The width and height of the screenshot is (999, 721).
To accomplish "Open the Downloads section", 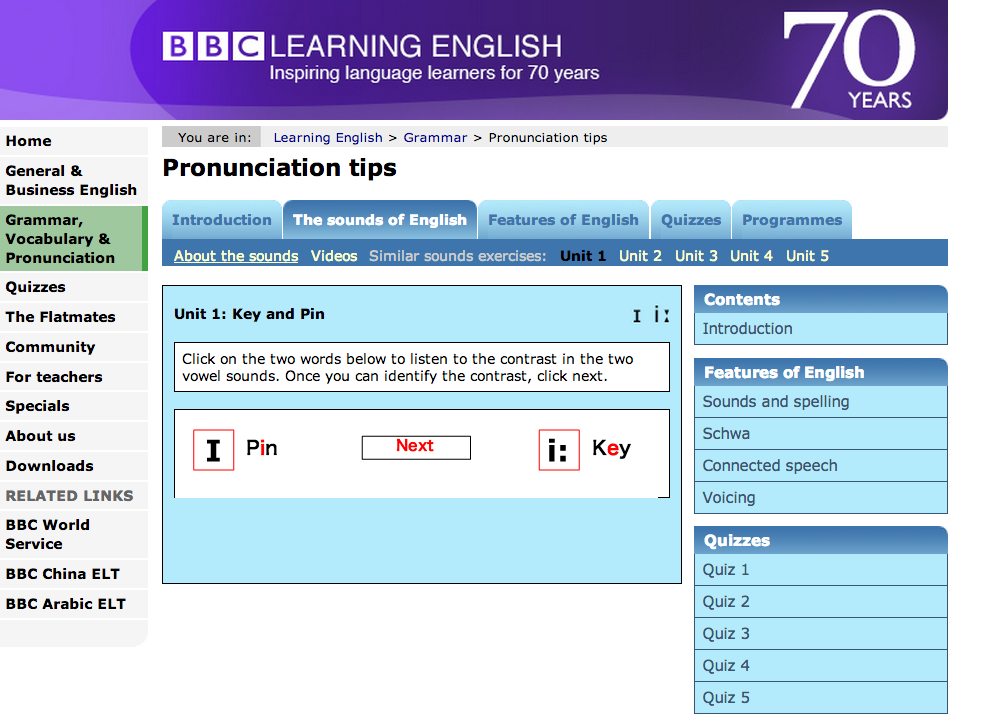I will pyautogui.click(x=74, y=466).
